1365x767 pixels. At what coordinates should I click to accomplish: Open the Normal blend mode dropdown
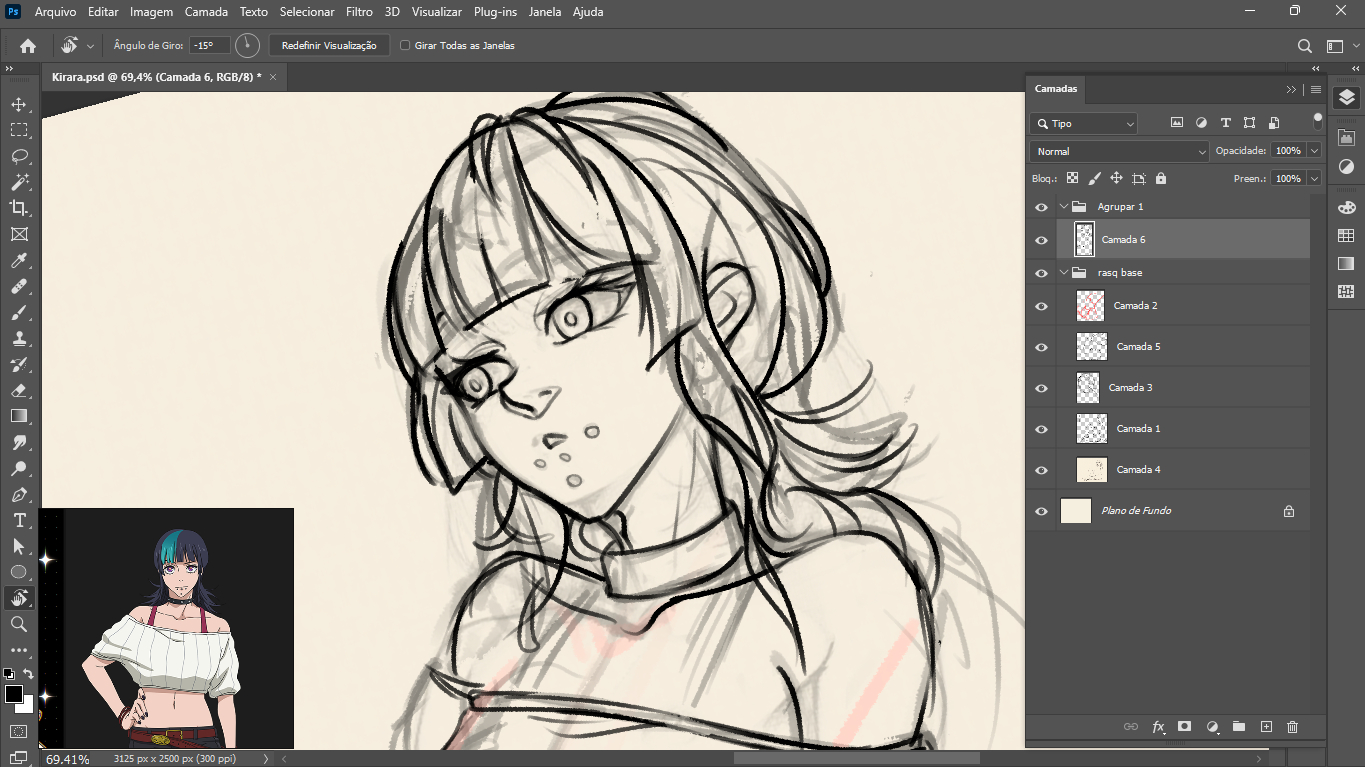[x=1119, y=151]
